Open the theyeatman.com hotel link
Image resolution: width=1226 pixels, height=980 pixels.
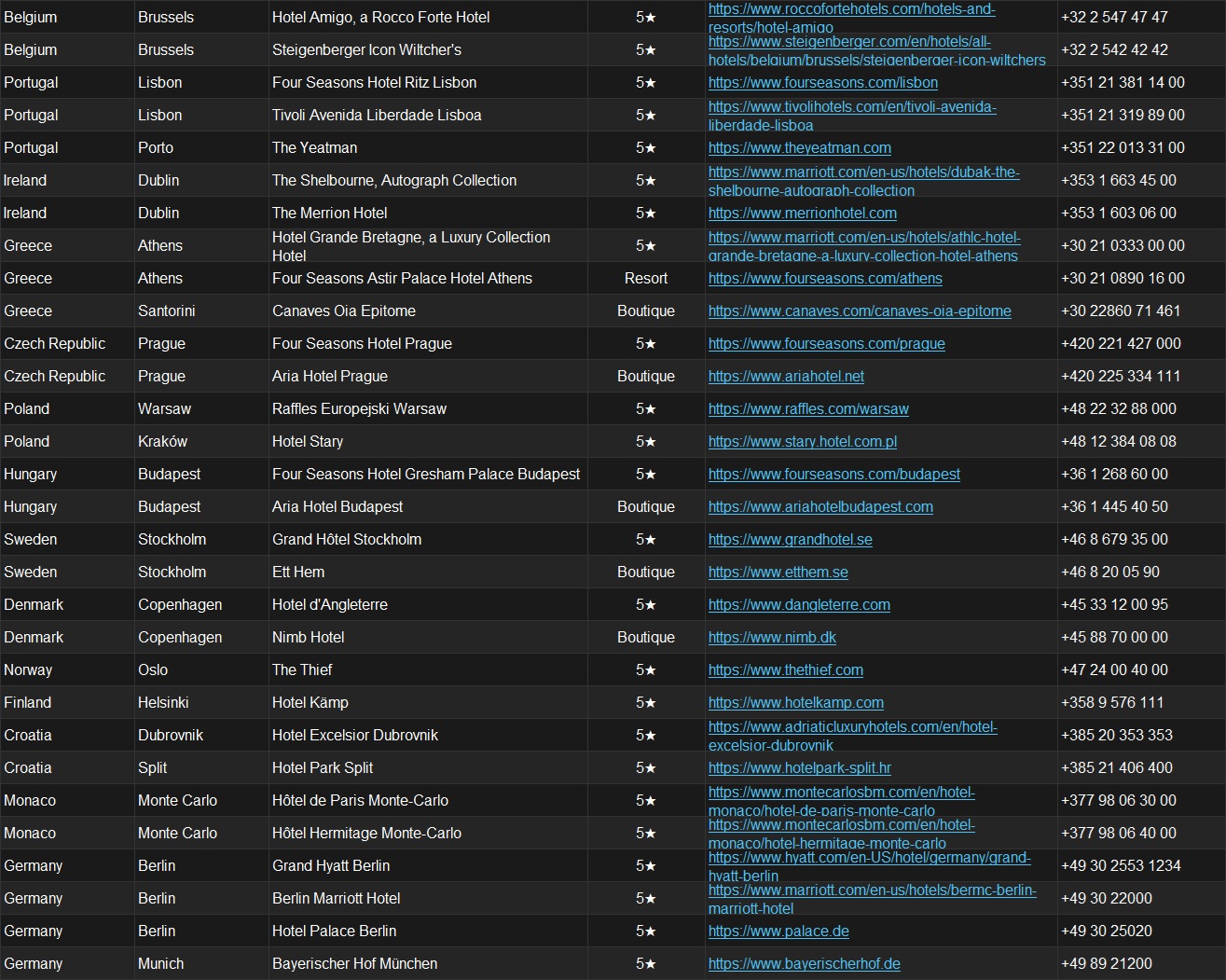point(800,147)
